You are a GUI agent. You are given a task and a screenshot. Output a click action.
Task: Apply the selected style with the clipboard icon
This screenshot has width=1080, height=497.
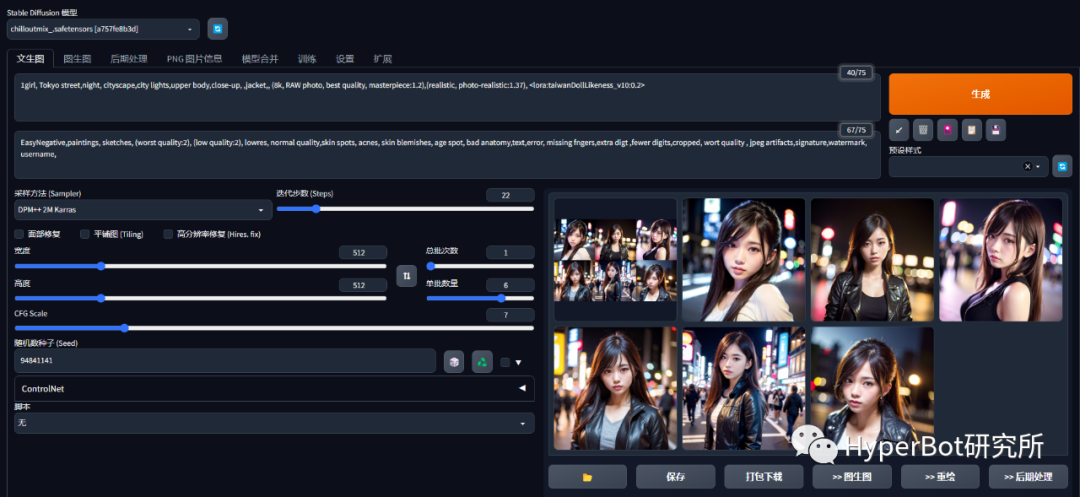click(971, 129)
